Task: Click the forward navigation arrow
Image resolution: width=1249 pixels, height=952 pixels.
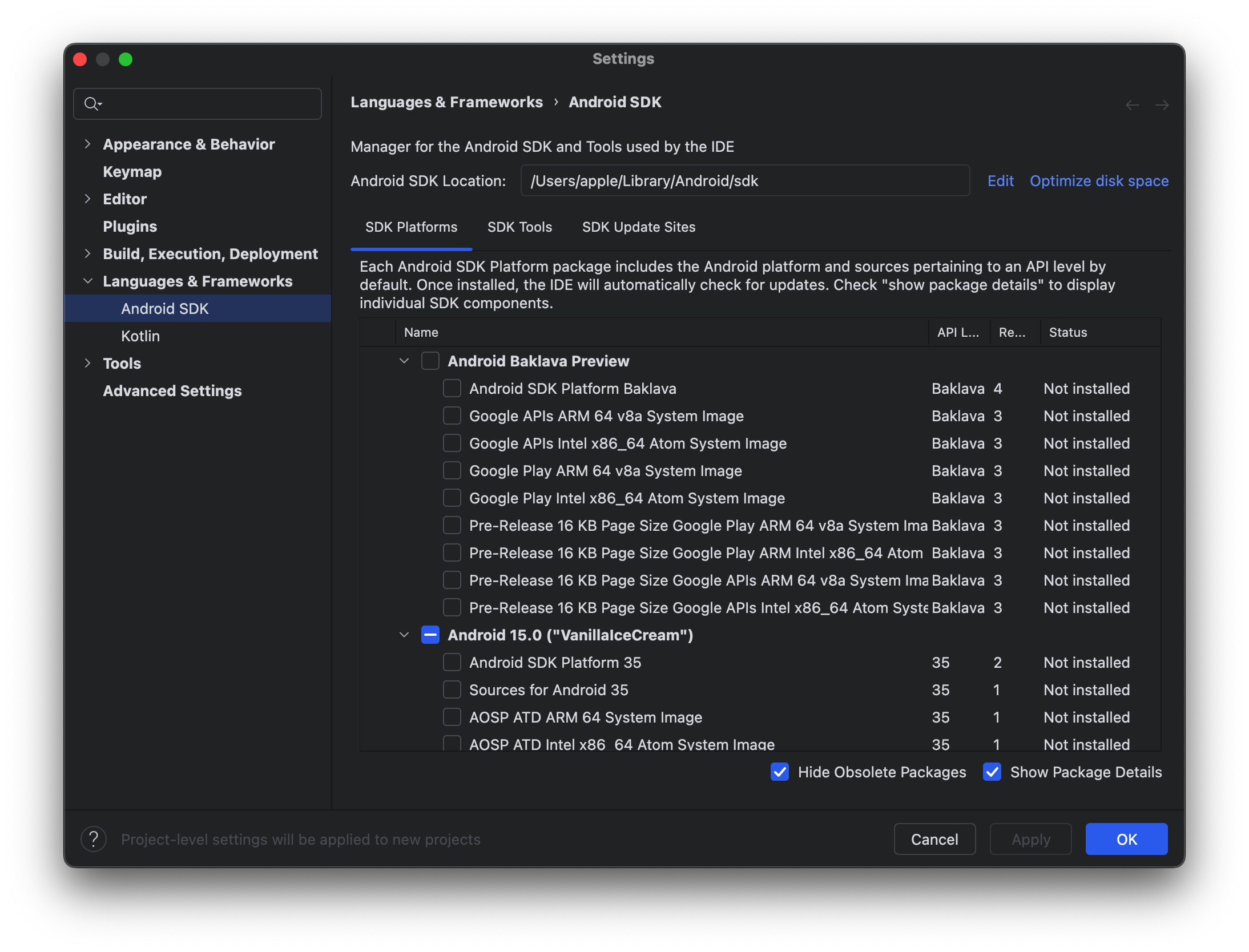Action: (1162, 105)
